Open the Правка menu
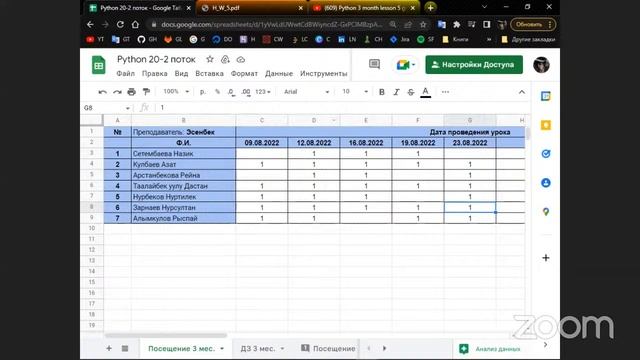 pyautogui.click(x=154, y=73)
